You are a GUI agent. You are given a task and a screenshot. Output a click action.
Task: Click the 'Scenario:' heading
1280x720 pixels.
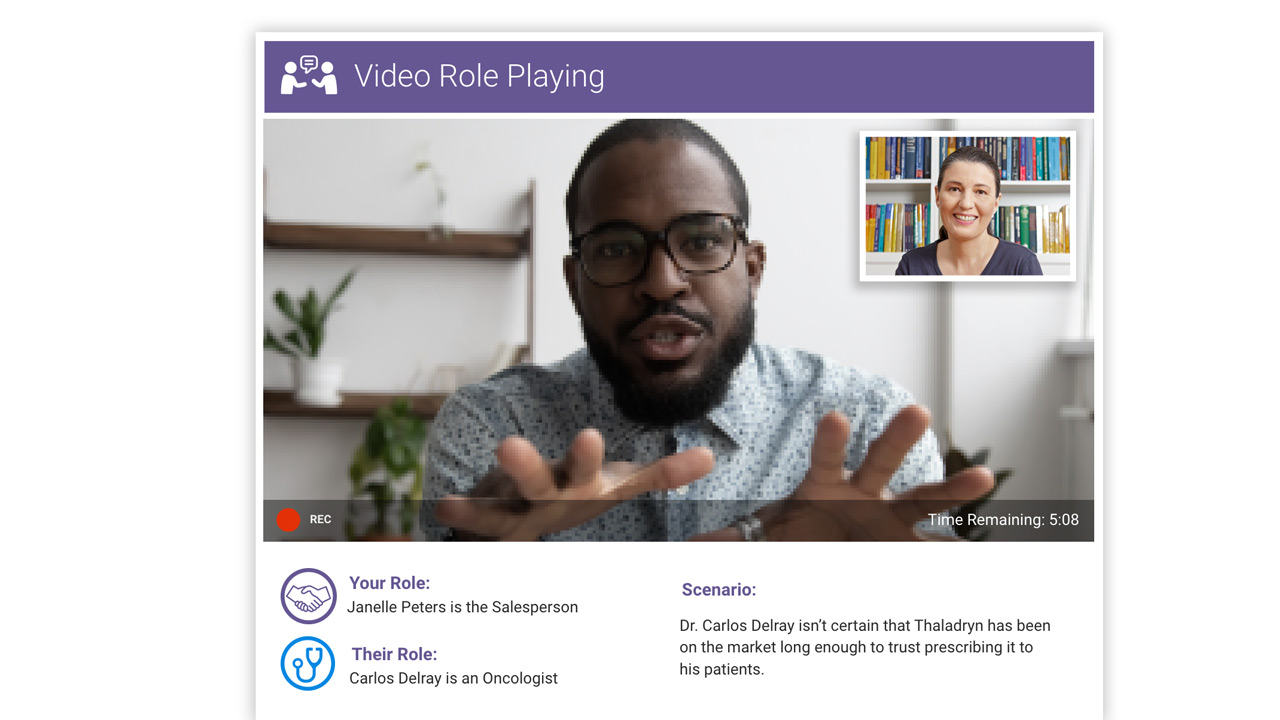[x=719, y=590]
